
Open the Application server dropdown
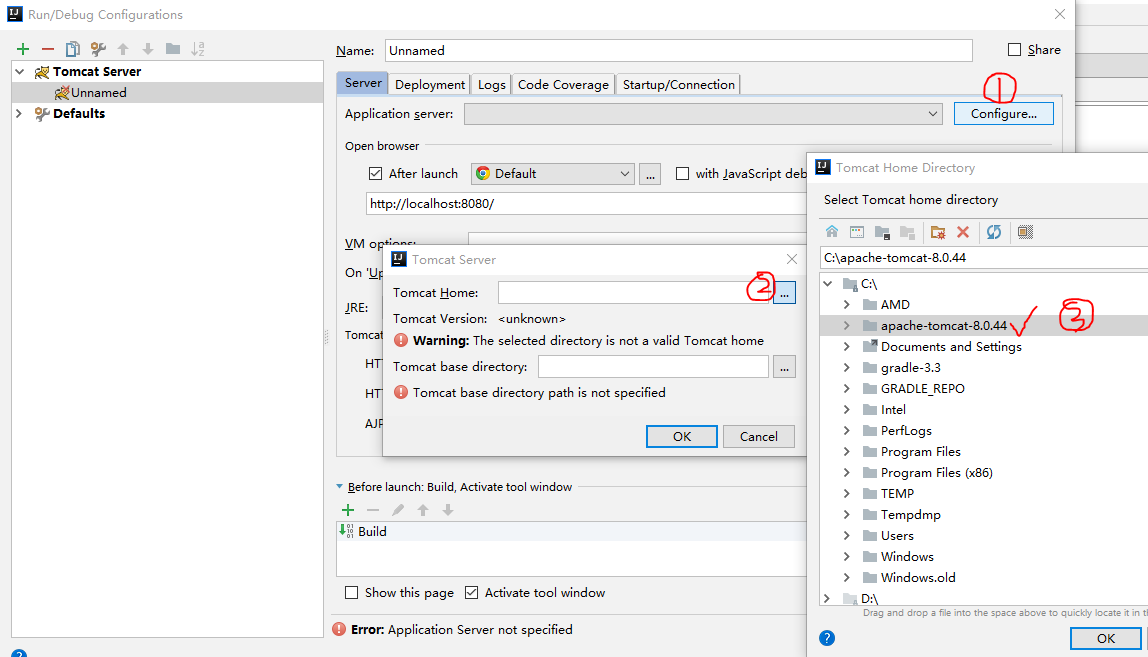[703, 114]
